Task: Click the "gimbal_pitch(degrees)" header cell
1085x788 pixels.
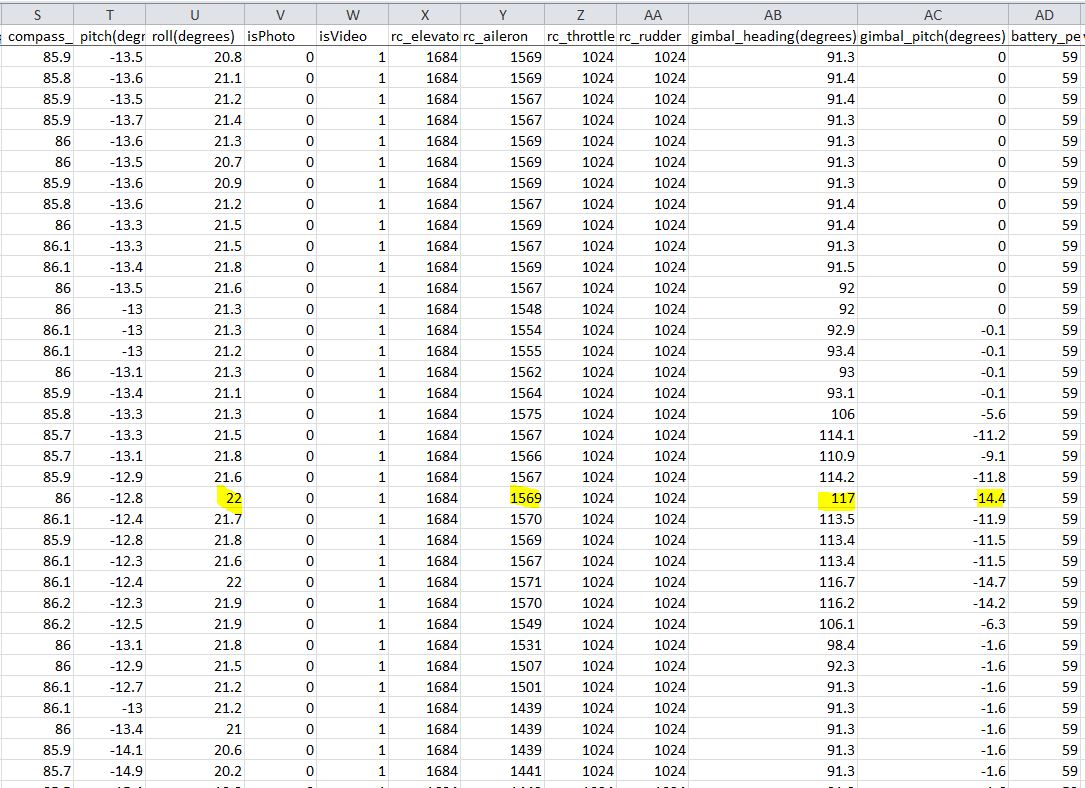Action: tap(933, 36)
